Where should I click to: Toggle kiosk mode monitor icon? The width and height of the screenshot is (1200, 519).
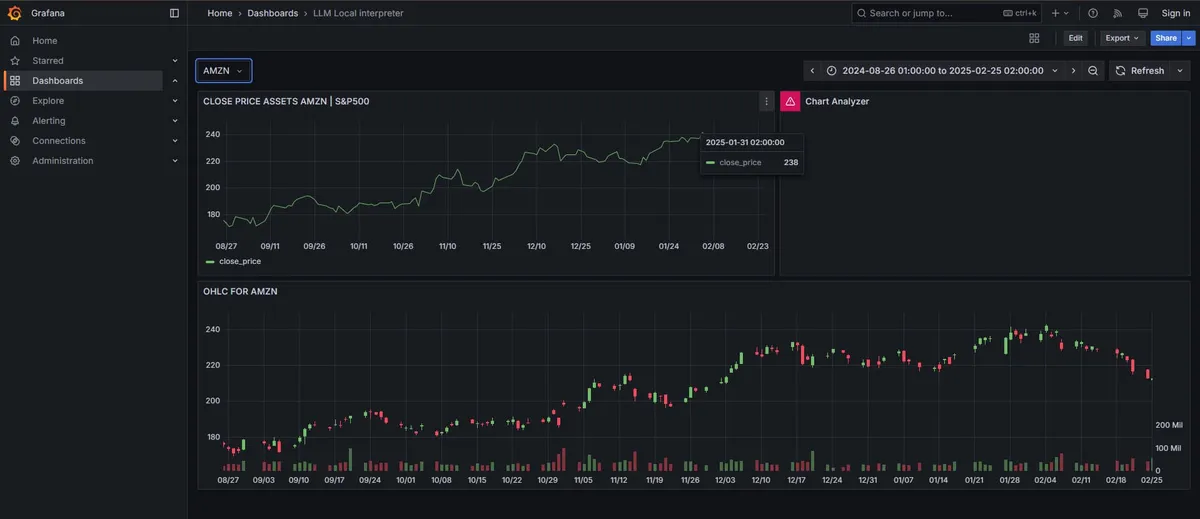pyautogui.click(x=1143, y=13)
